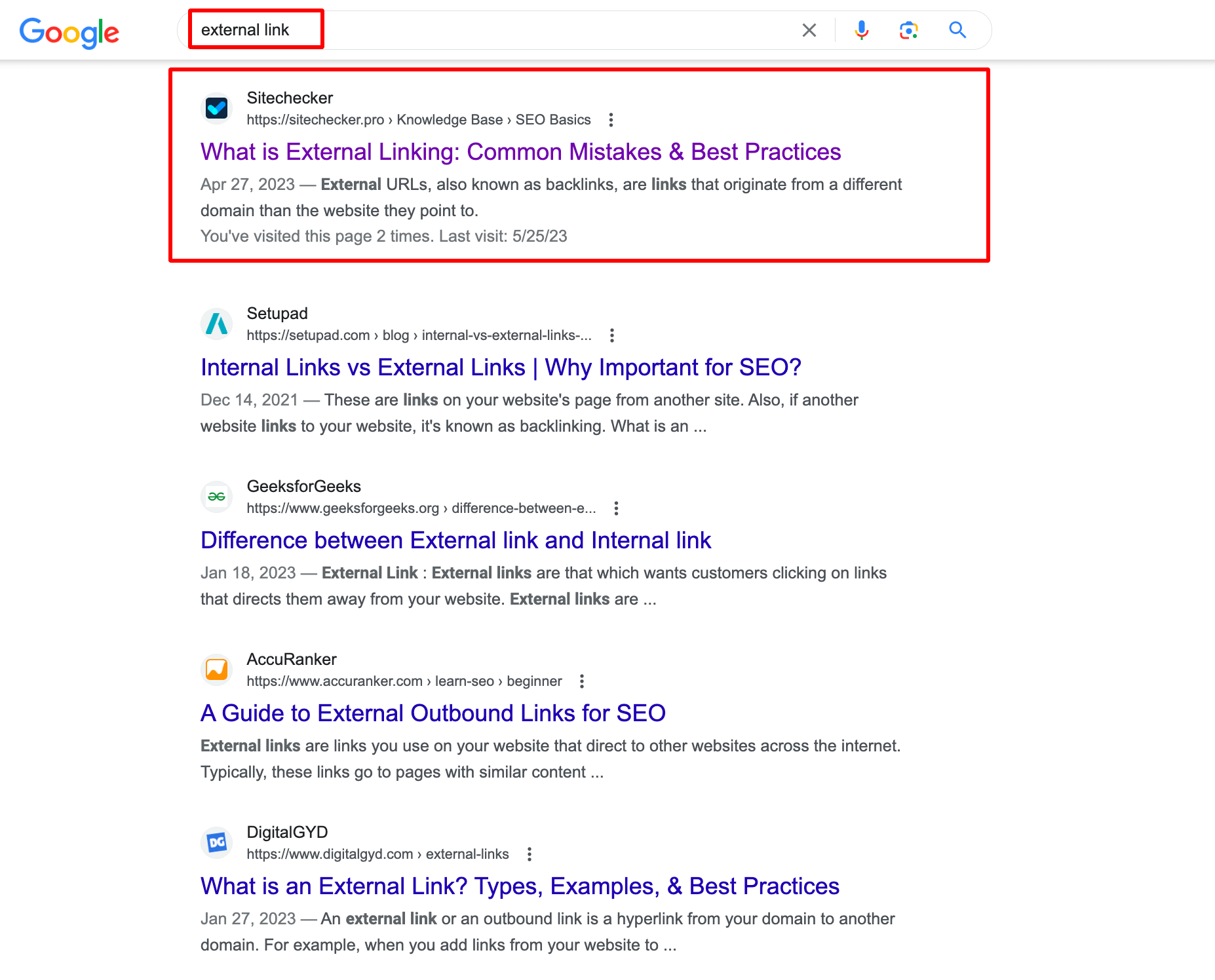Click the setupad.com breadcrumb URL
Screen dimensions: 1215x980
click(419, 335)
